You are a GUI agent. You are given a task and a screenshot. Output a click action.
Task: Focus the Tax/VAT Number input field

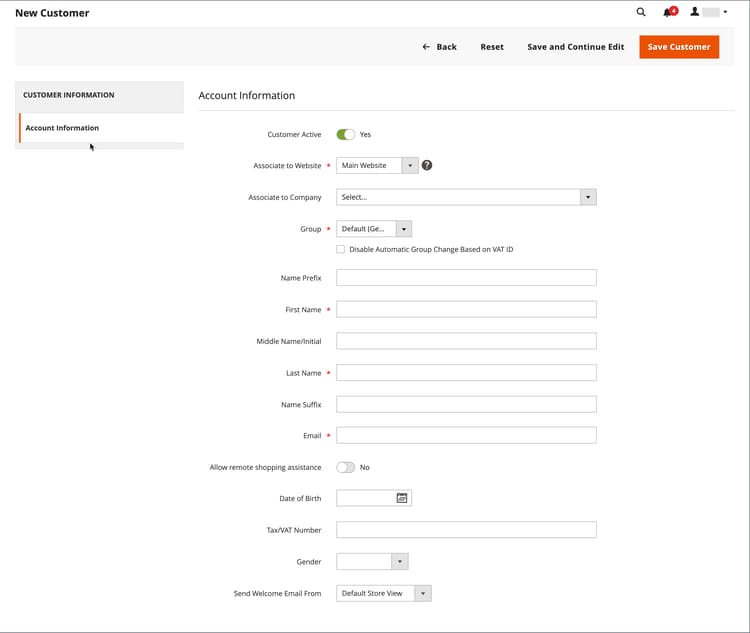click(x=466, y=530)
